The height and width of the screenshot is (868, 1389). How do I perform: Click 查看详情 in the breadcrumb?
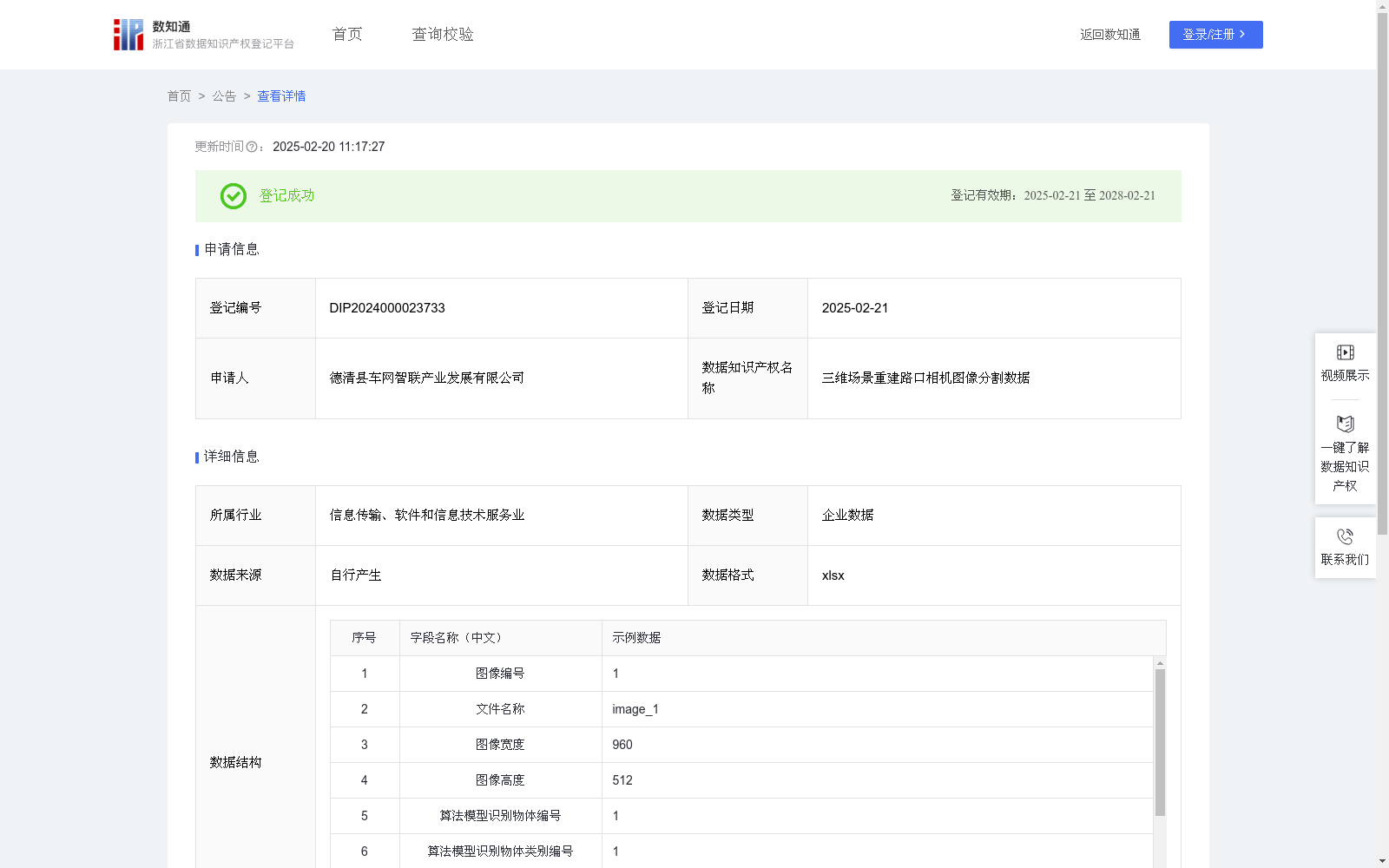[281, 96]
